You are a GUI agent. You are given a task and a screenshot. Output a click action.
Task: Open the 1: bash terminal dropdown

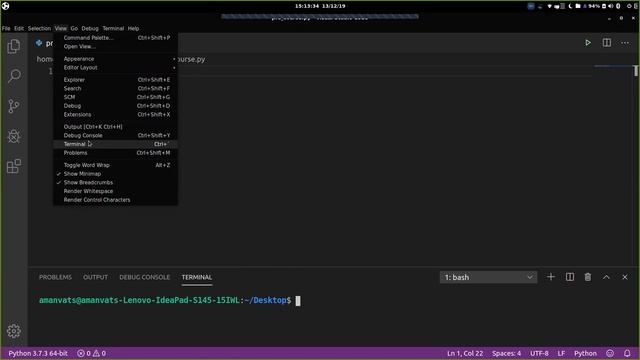pos(488,277)
